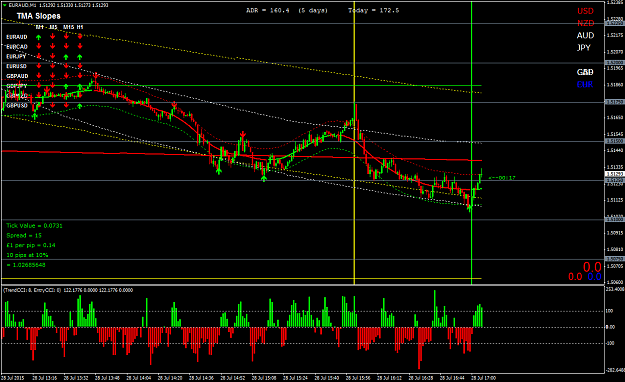Click the red NZD currency label
This screenshot has width=625, height=382.
tap(586, 23)
